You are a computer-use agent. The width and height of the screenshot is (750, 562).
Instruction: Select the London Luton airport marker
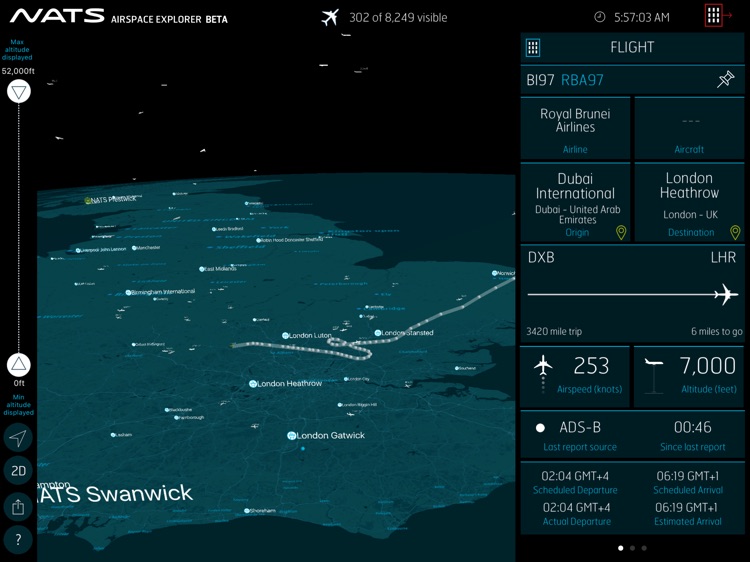point(285,335)
